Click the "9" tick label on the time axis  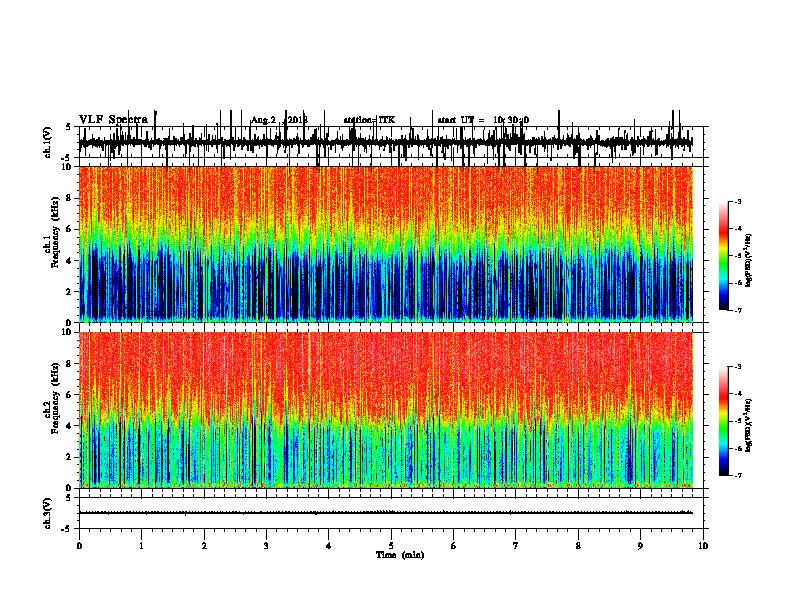pyautogui.click(x=640, y=546)
